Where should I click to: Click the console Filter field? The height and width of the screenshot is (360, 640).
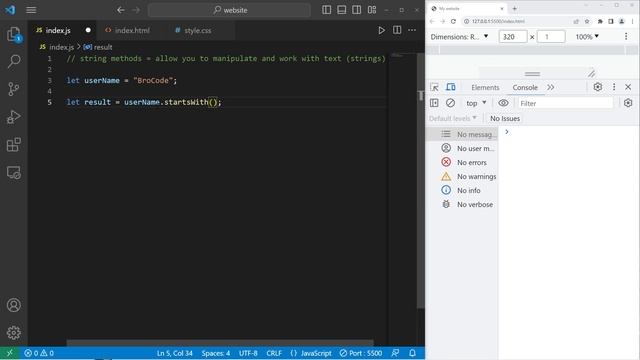pos(566,103)
